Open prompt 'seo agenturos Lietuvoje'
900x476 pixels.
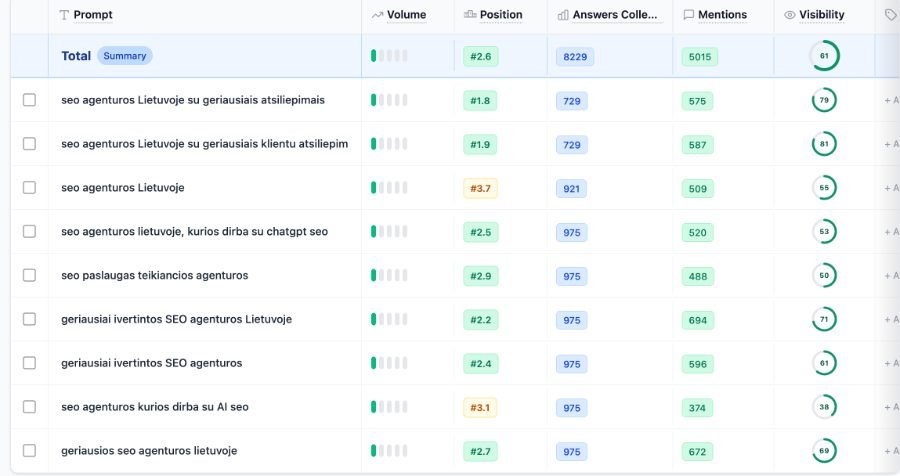(x=123, y=188)
